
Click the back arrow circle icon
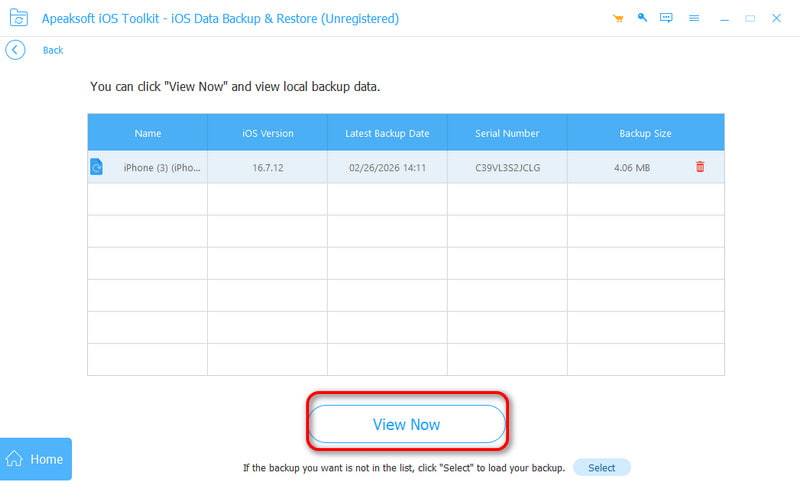15,50
